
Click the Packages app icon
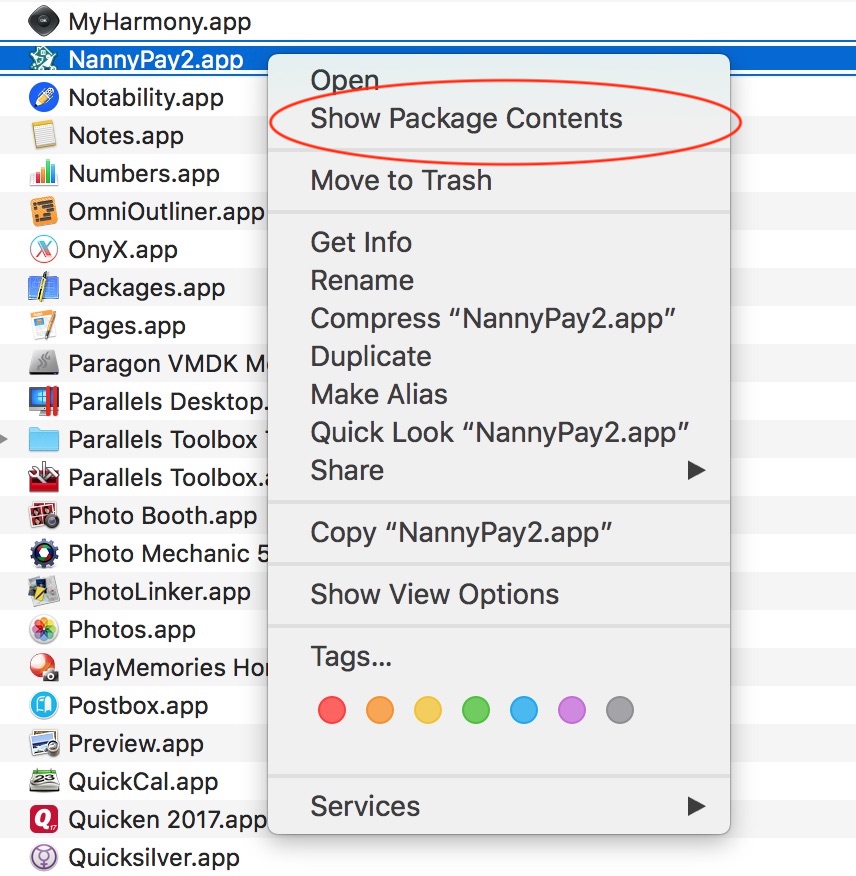[44, 287]
